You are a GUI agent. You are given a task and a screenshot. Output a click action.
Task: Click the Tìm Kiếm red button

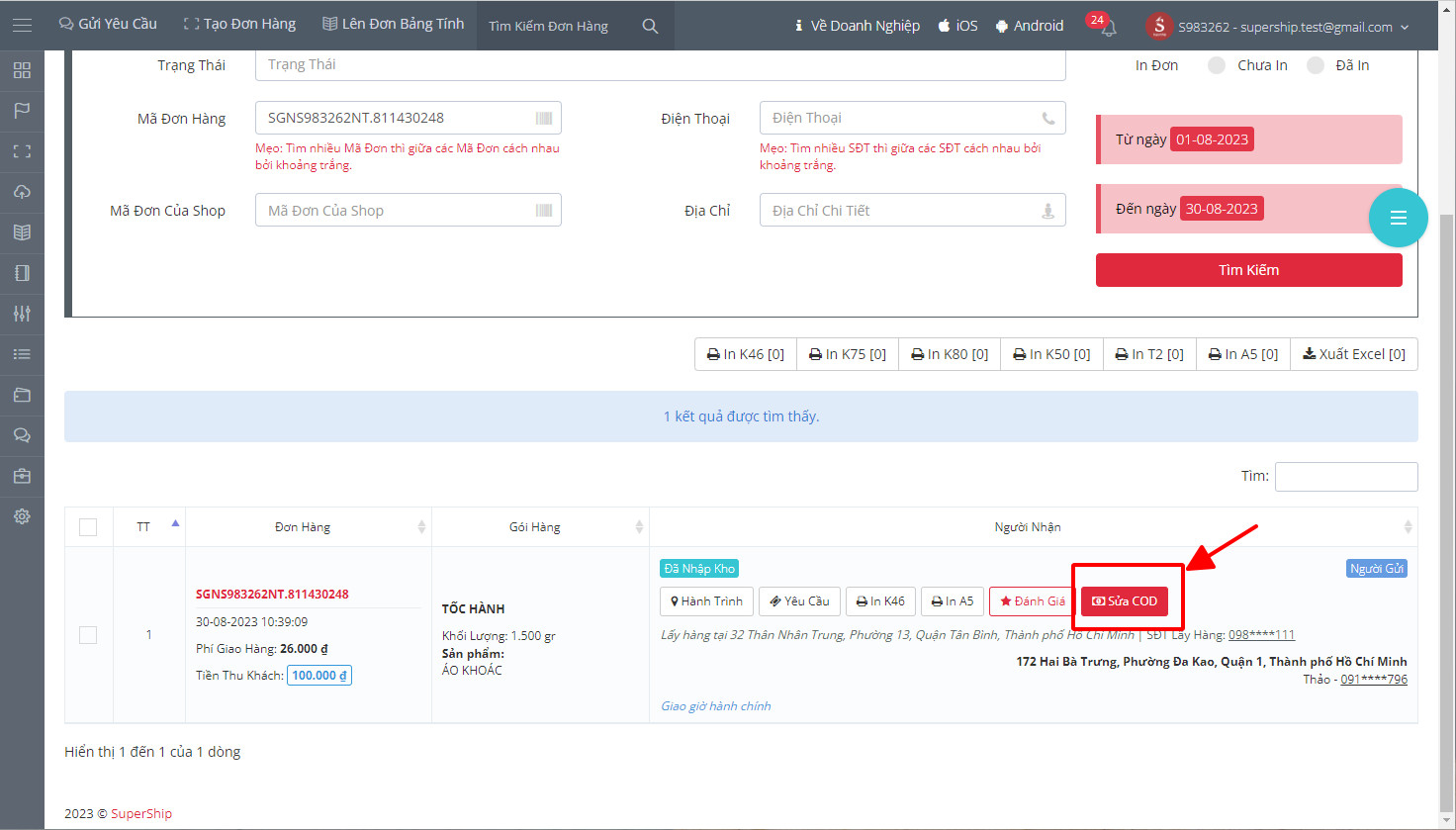pos(1248,270)
